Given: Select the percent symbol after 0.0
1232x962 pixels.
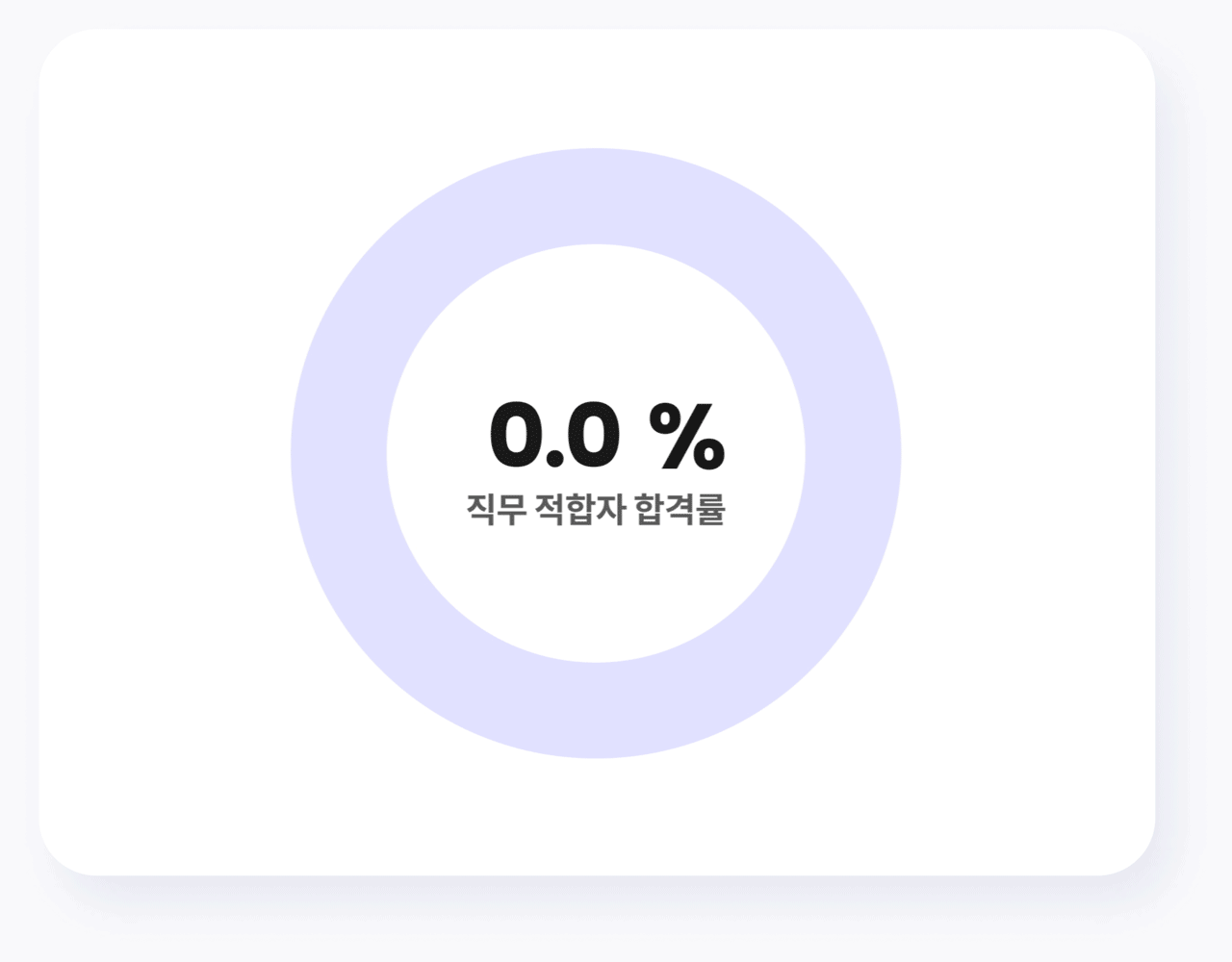Looking at the screenshot, I should 686,436.
